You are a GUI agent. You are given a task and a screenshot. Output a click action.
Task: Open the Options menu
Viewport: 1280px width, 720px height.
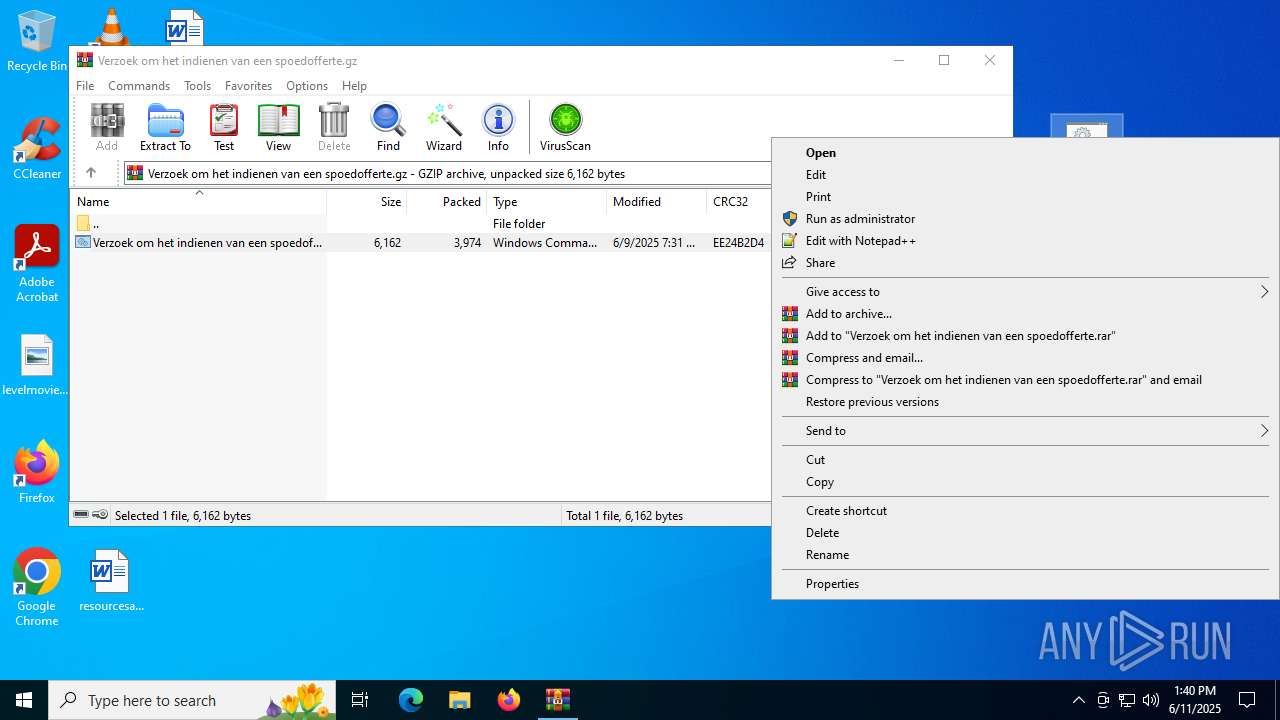point(307,86)
